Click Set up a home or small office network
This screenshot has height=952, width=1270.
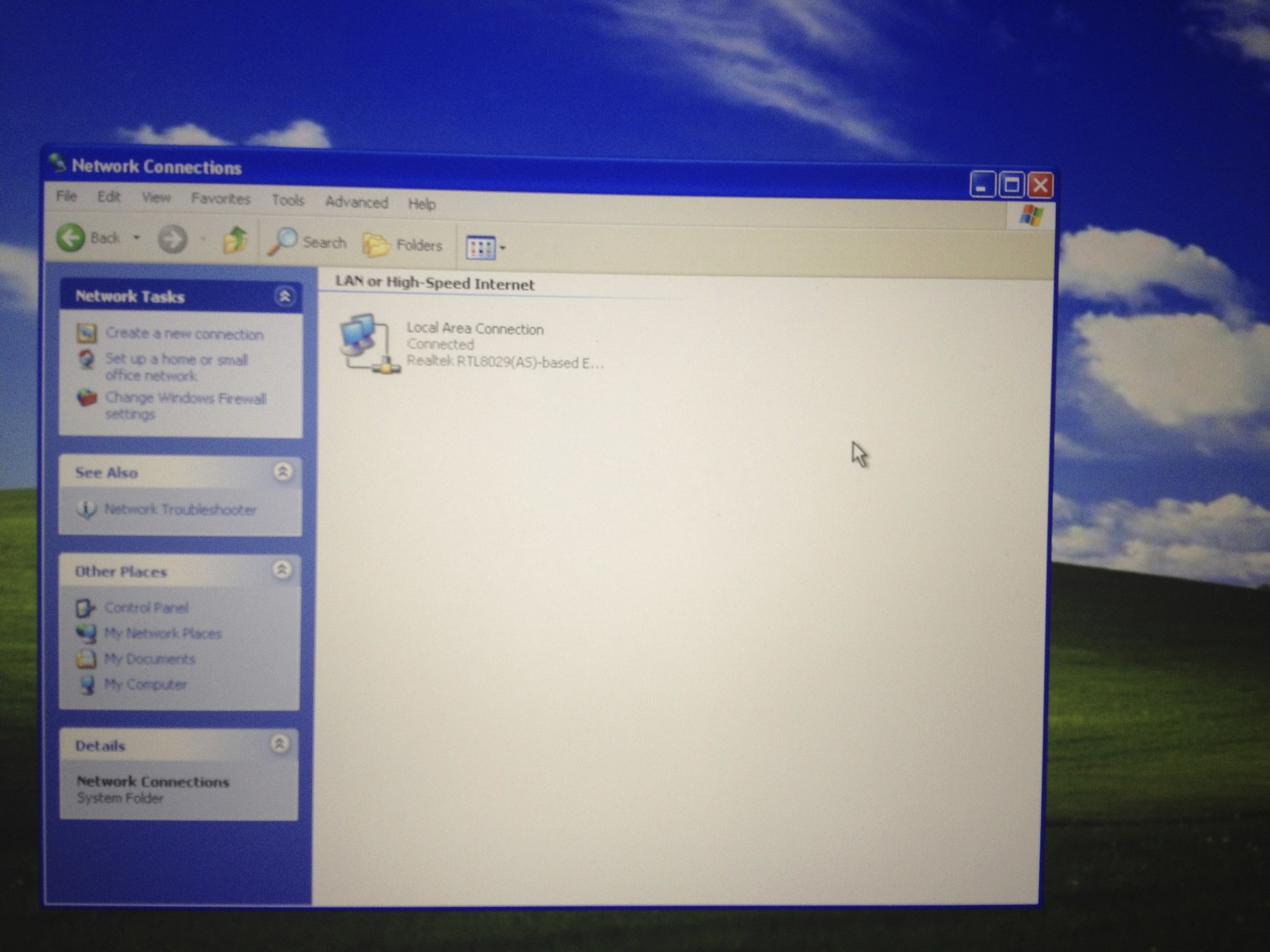(x=177, y=367)
